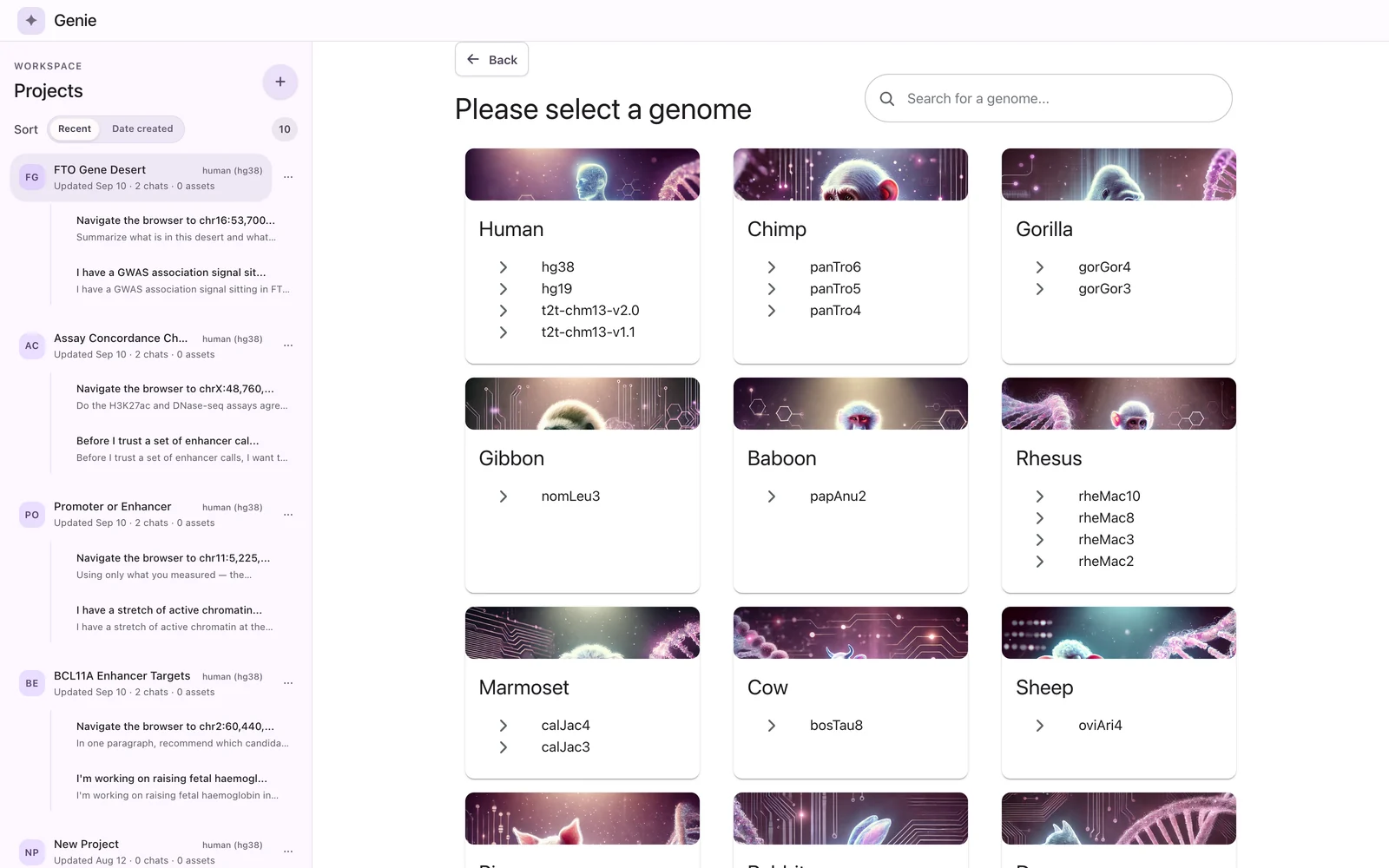
Task: Select the nomLeu3 gibbon genome
Action: [570, 496]
